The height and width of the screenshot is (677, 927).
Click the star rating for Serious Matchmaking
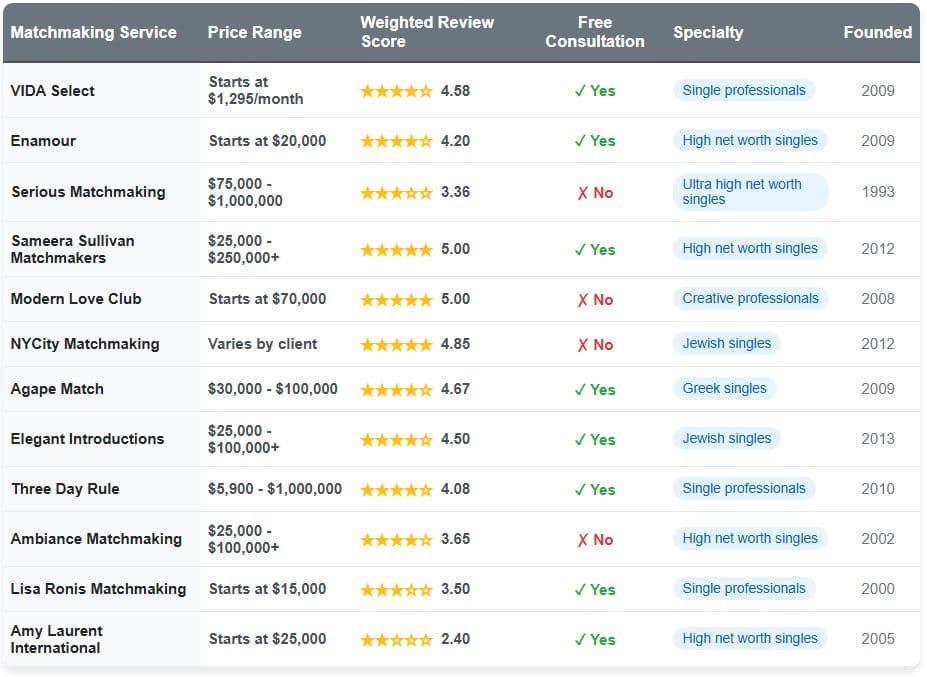click(396, 192)
